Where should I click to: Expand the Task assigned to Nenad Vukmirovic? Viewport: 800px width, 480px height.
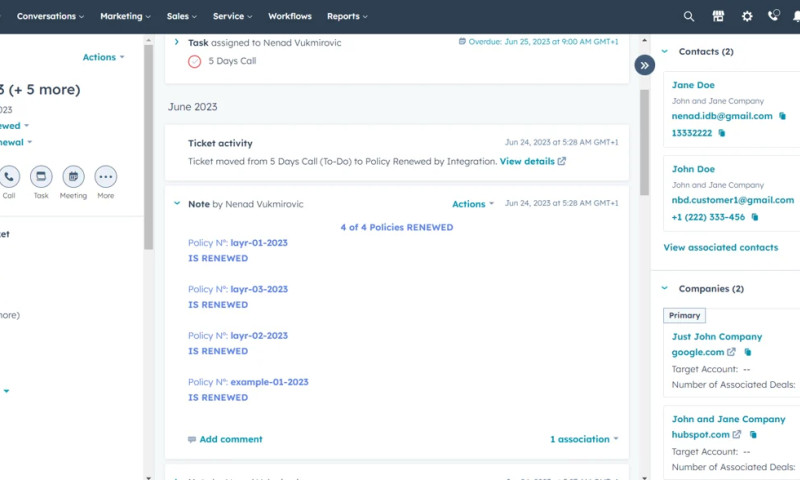pos(177,42)
